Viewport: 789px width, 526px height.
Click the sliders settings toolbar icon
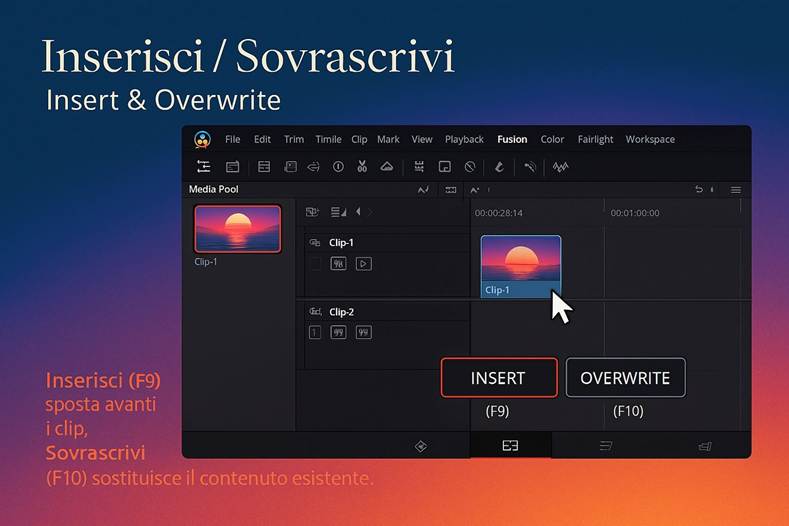[203, 167]
